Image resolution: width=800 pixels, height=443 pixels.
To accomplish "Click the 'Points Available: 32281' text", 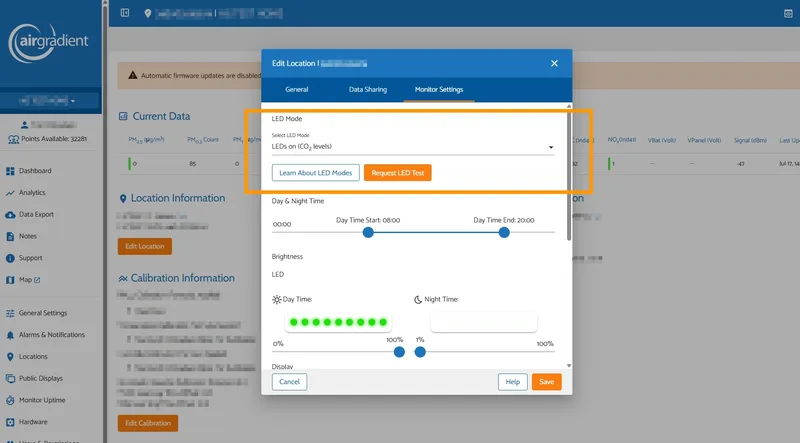I will 54,139.
